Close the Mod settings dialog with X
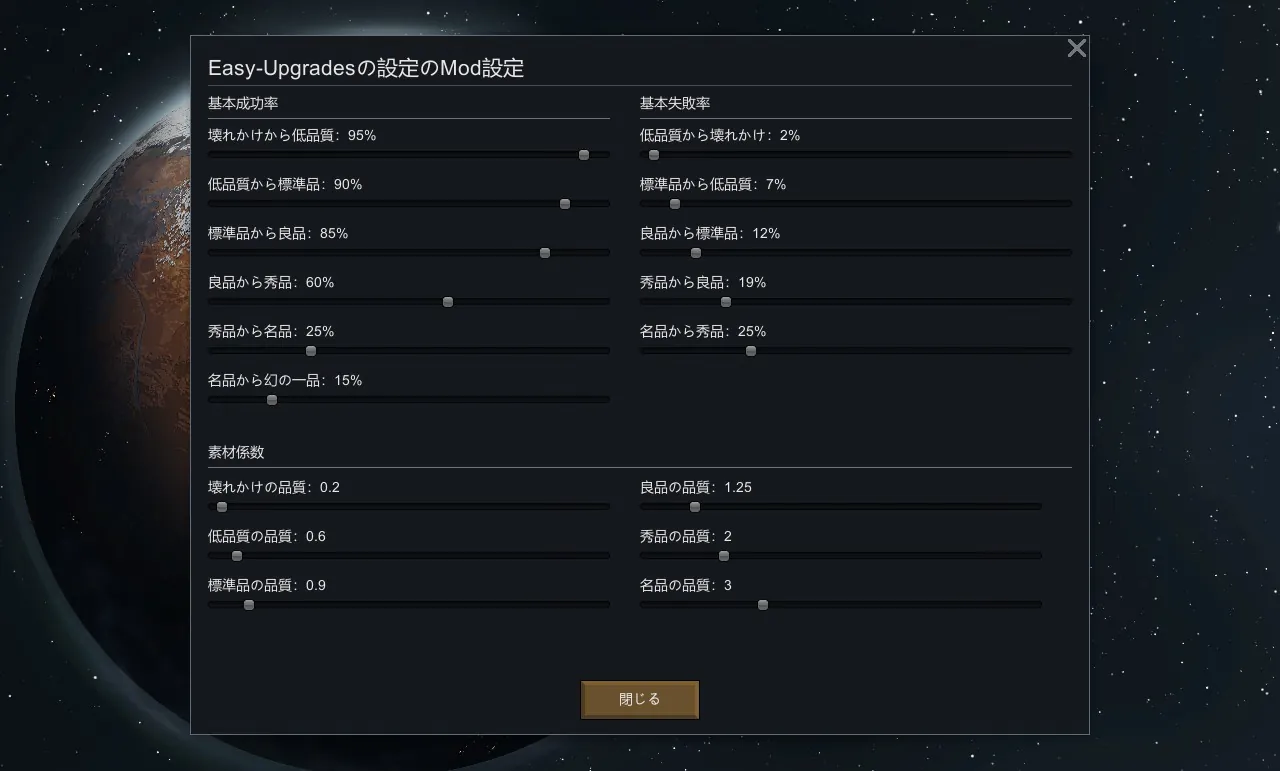The width and height of the screenshot is (1280, 771). point(1076,48)
